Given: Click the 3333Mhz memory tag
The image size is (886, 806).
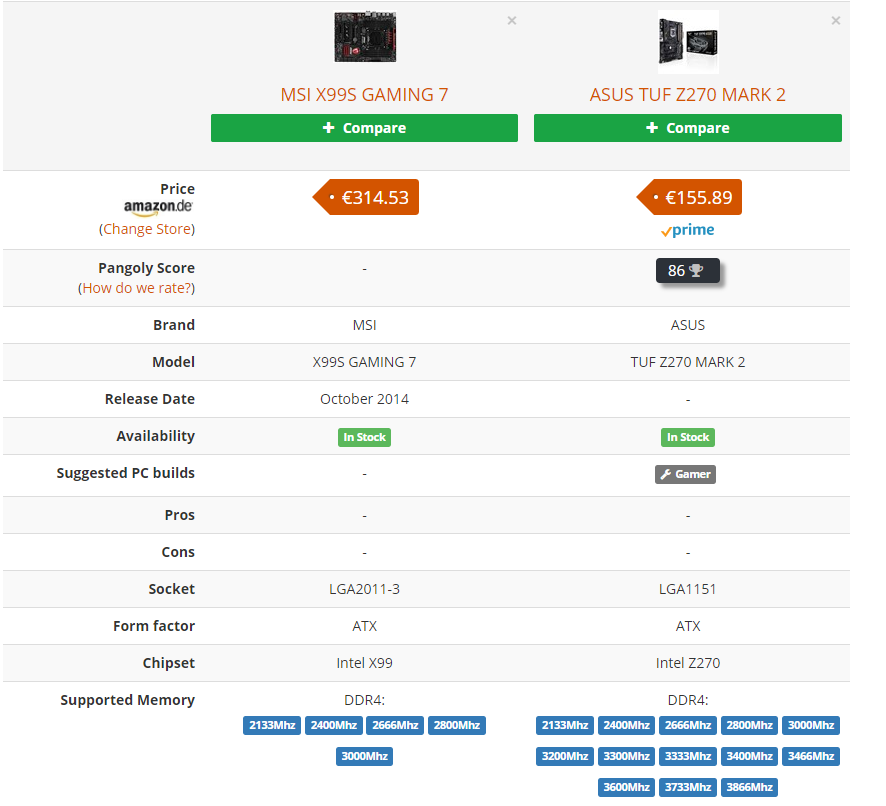Looking at the screenshot, I should click(x=688, y=756).
